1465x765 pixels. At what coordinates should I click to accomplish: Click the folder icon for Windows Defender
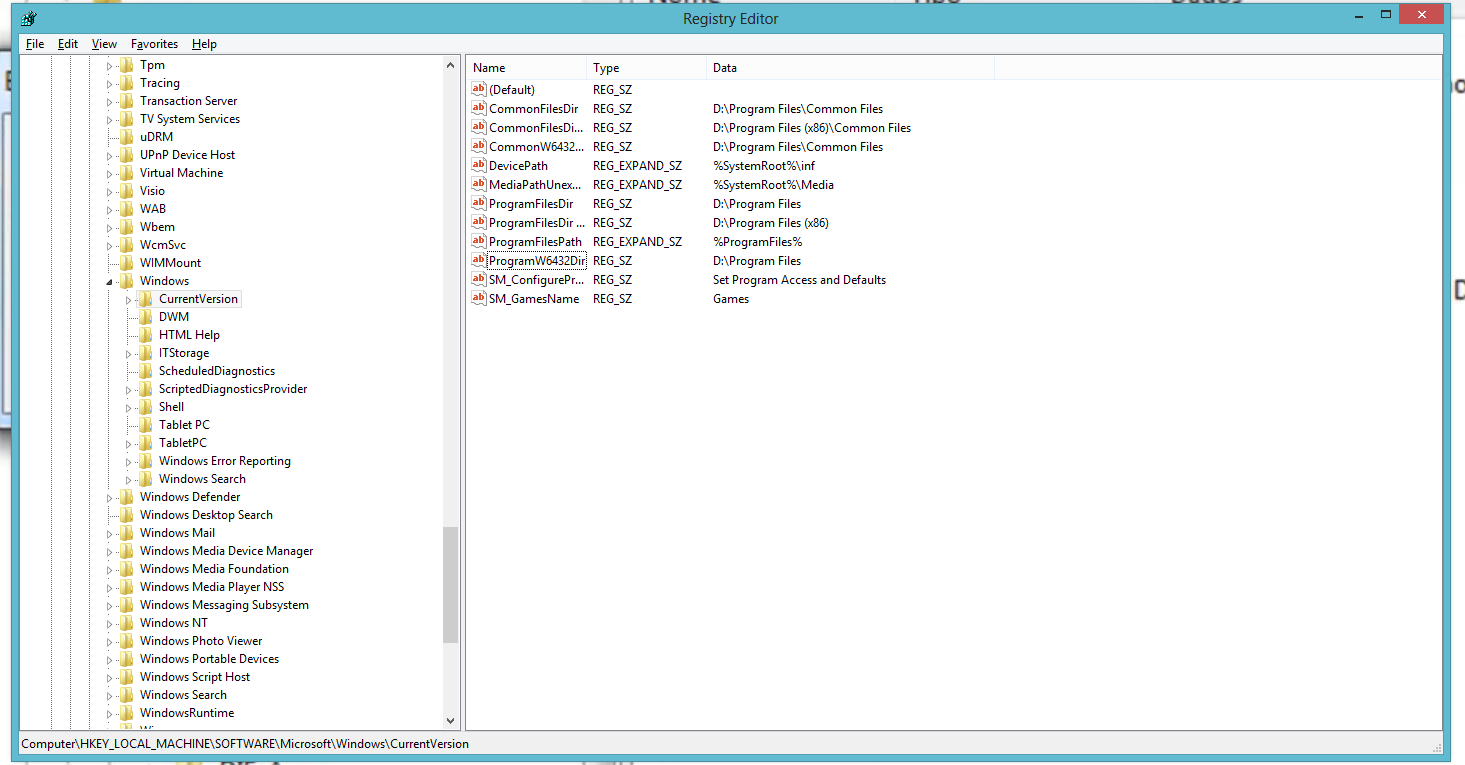[x=126, y=497]
